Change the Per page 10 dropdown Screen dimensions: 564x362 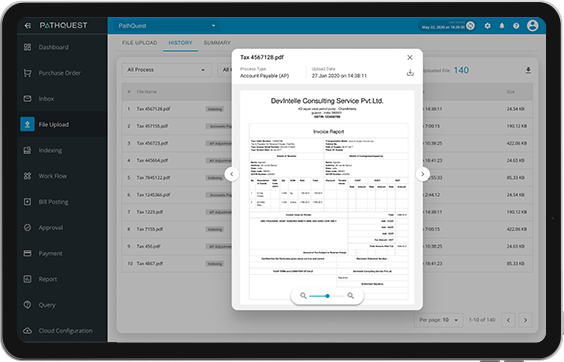pos(438,320)
